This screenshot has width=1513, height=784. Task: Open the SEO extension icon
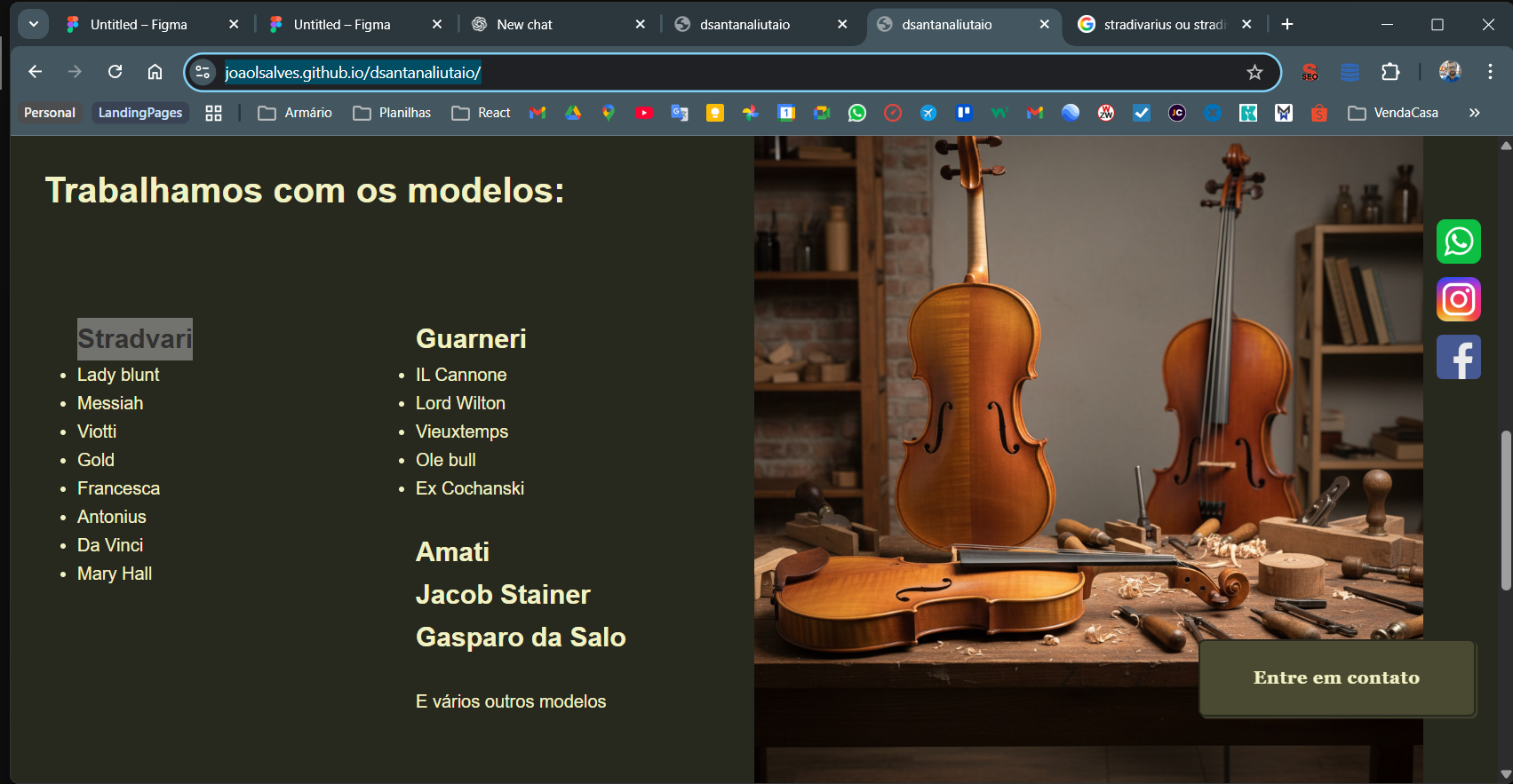[1310, 72]
